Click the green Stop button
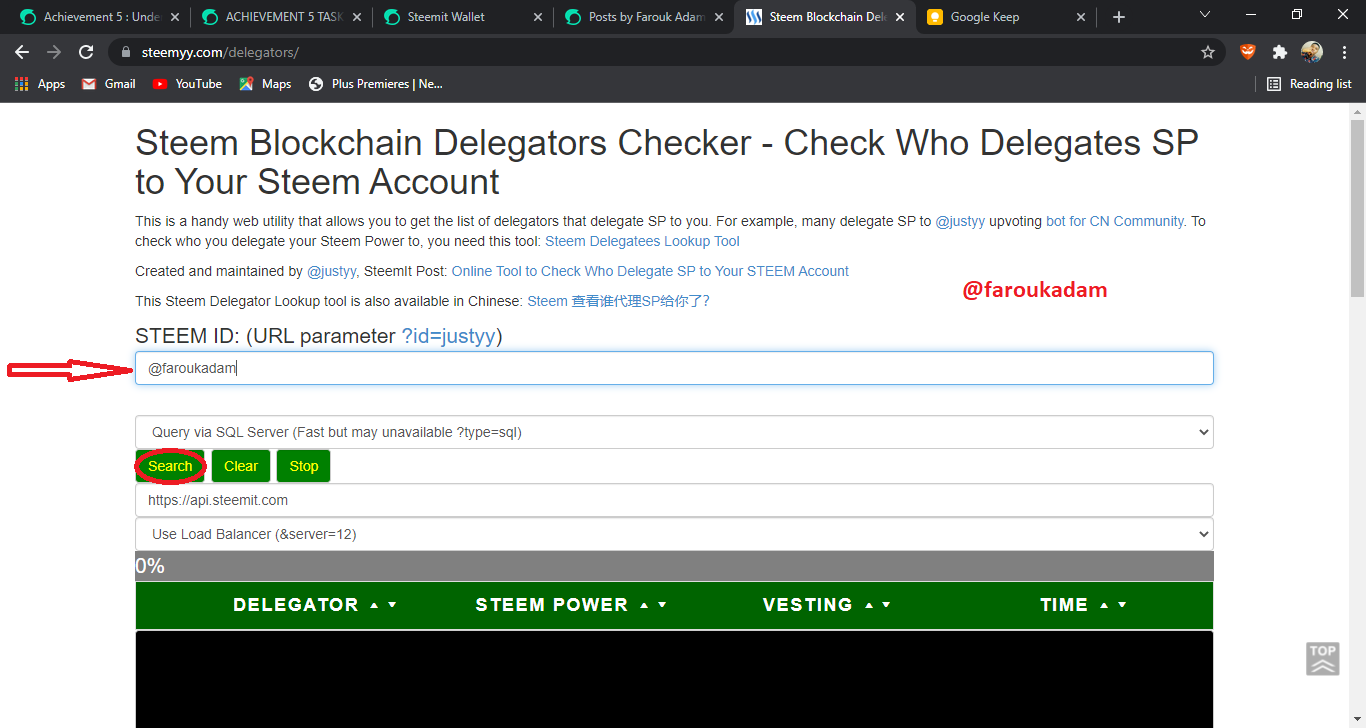The height and width of the screenshot is (728, 1366). click(304, 466)
